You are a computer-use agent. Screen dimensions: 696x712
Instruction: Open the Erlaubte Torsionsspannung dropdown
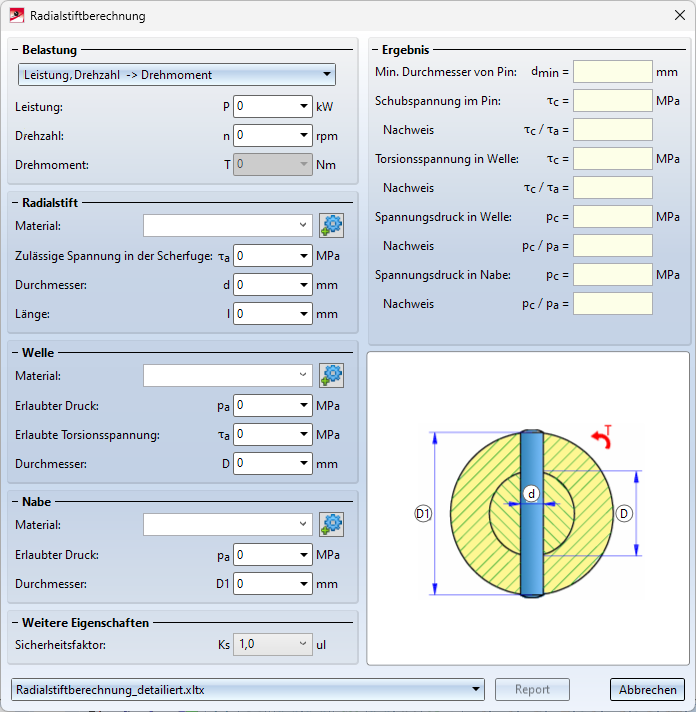(303, 435)
